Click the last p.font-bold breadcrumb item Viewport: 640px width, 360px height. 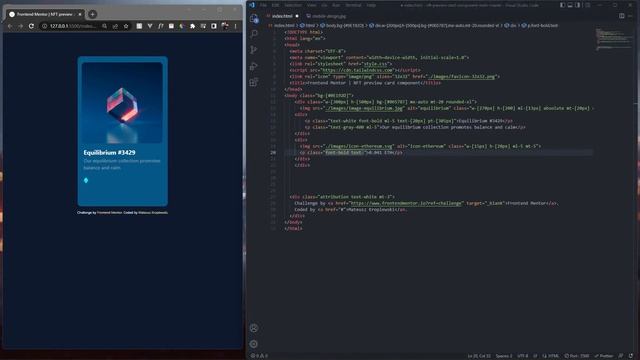click(540, 25)
